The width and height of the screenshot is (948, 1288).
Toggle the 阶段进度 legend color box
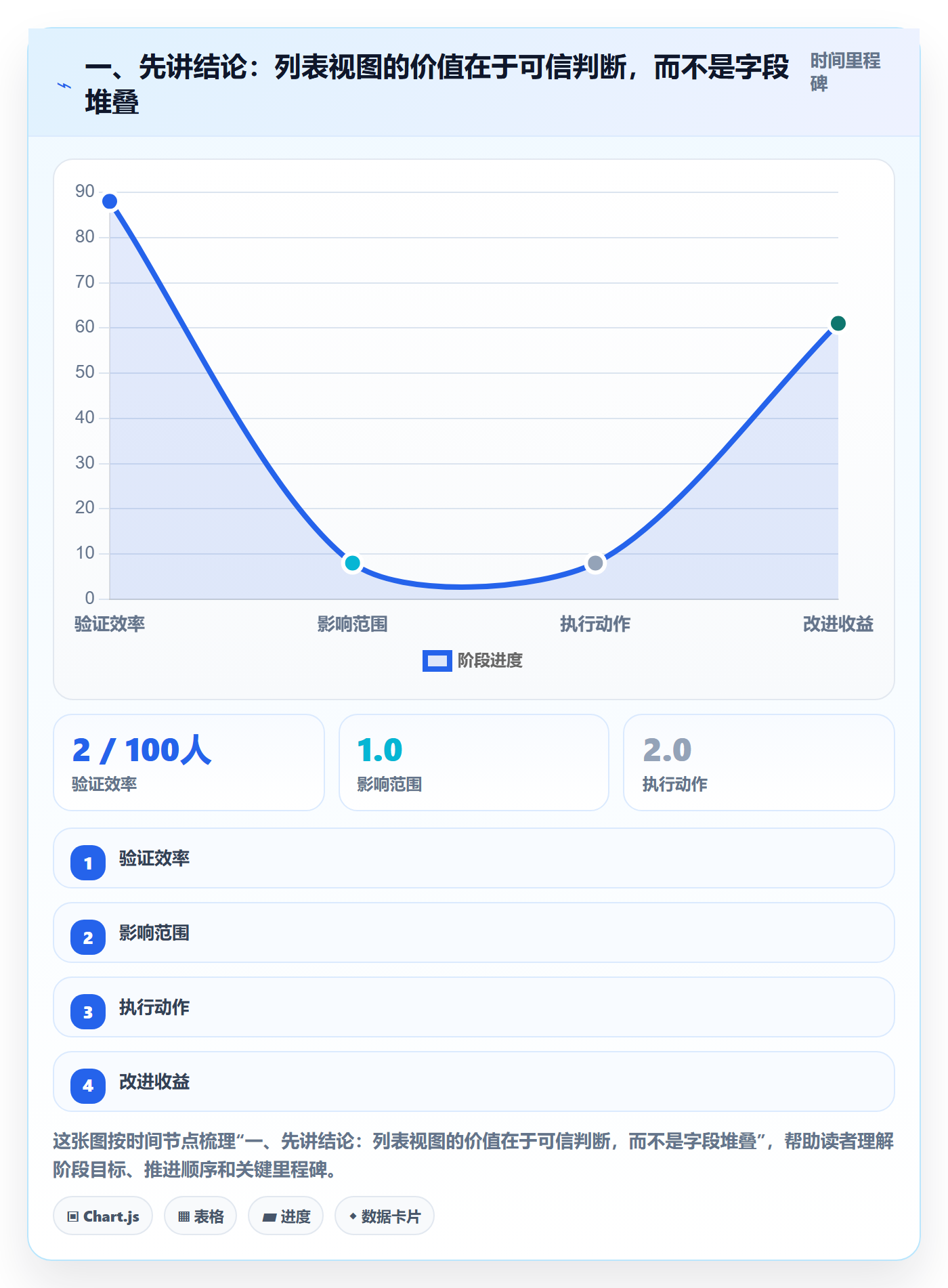point(437,660)
